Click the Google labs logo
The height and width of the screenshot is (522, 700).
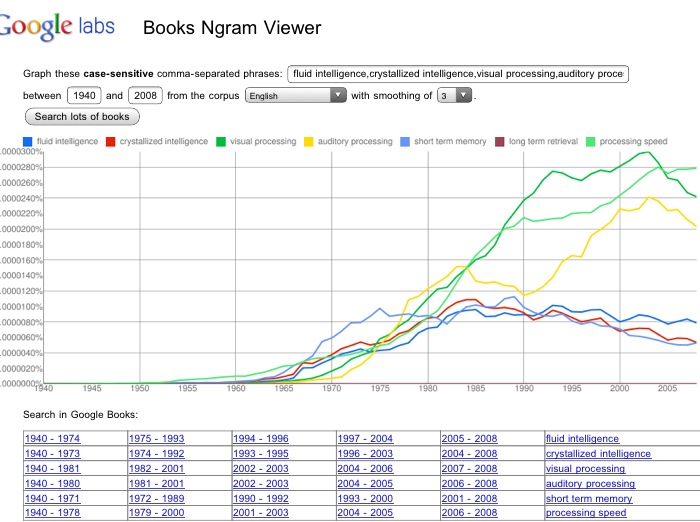click(x=57, y=26)
